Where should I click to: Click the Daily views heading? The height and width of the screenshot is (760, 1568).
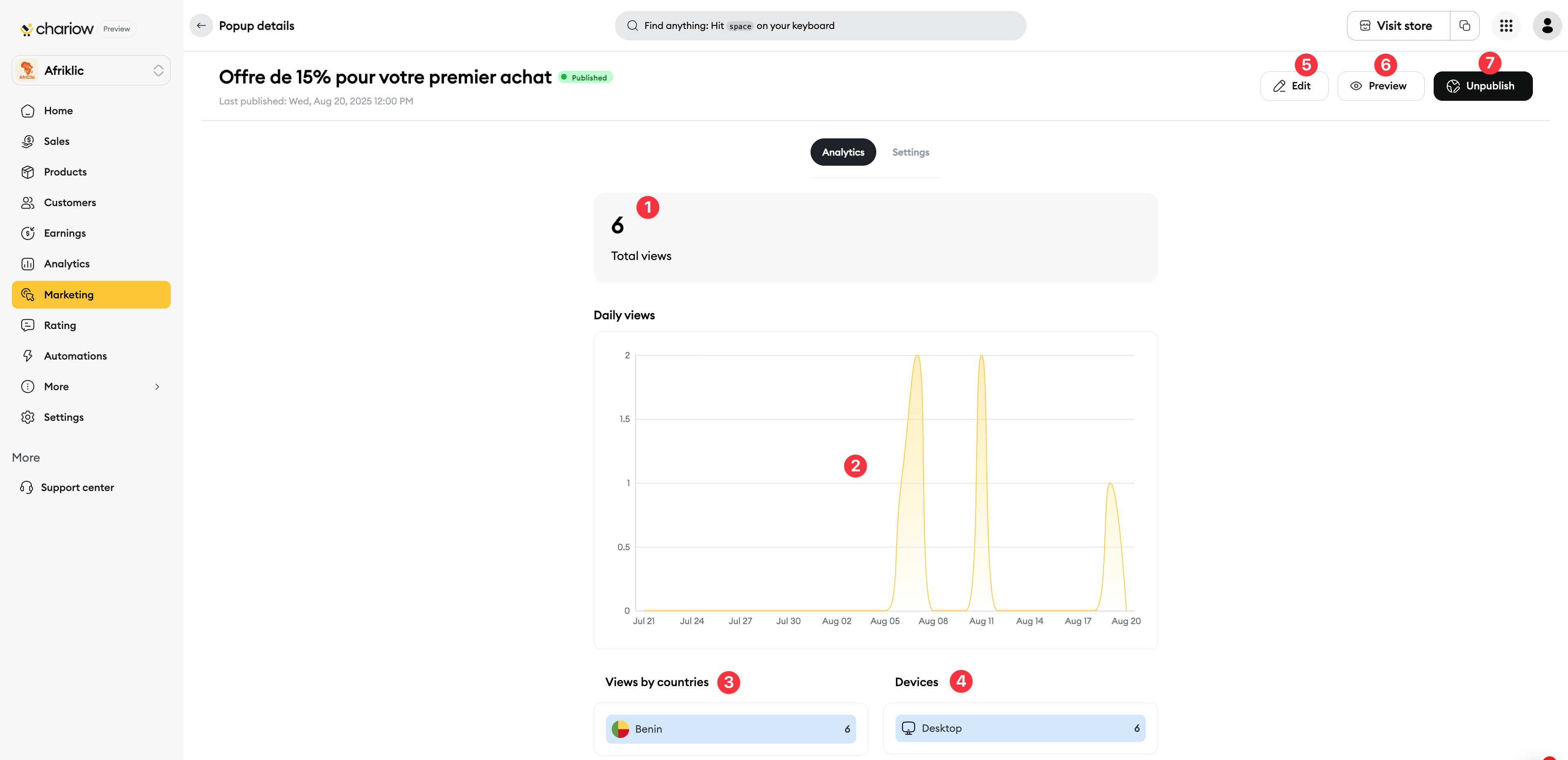[624, 315]
